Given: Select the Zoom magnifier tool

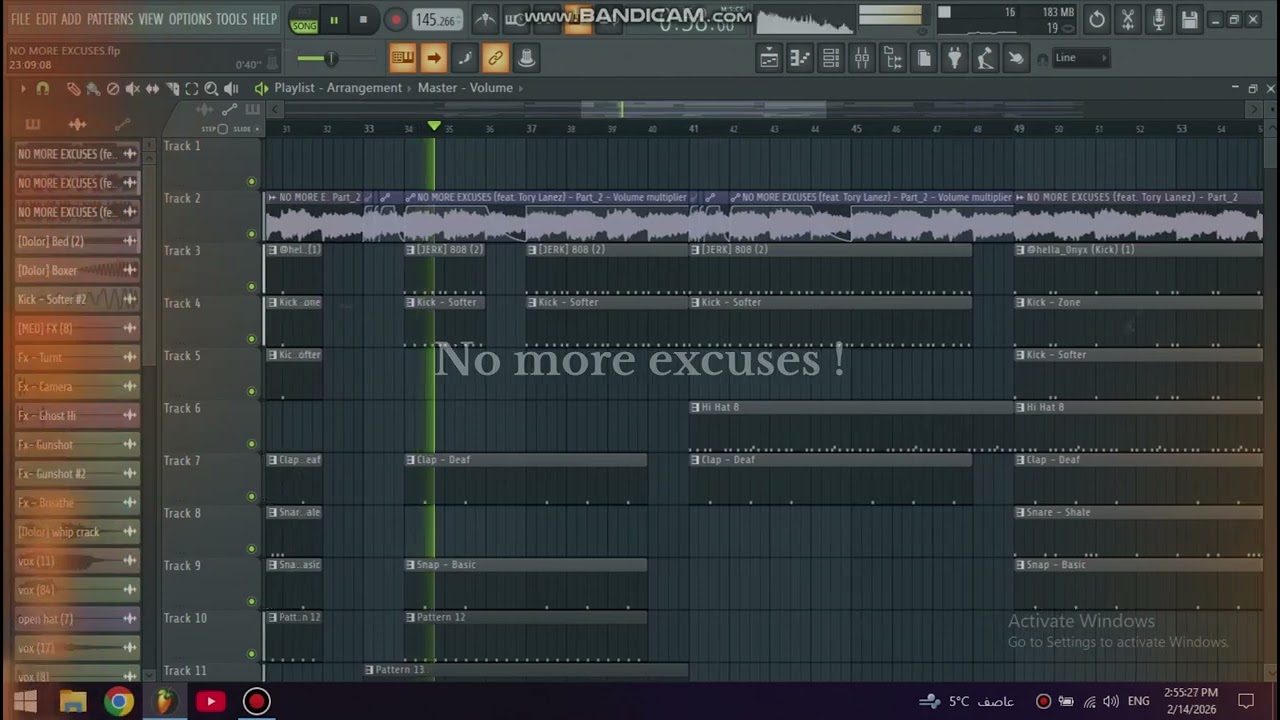Looking at the screenshot, I should coord(212,89).
